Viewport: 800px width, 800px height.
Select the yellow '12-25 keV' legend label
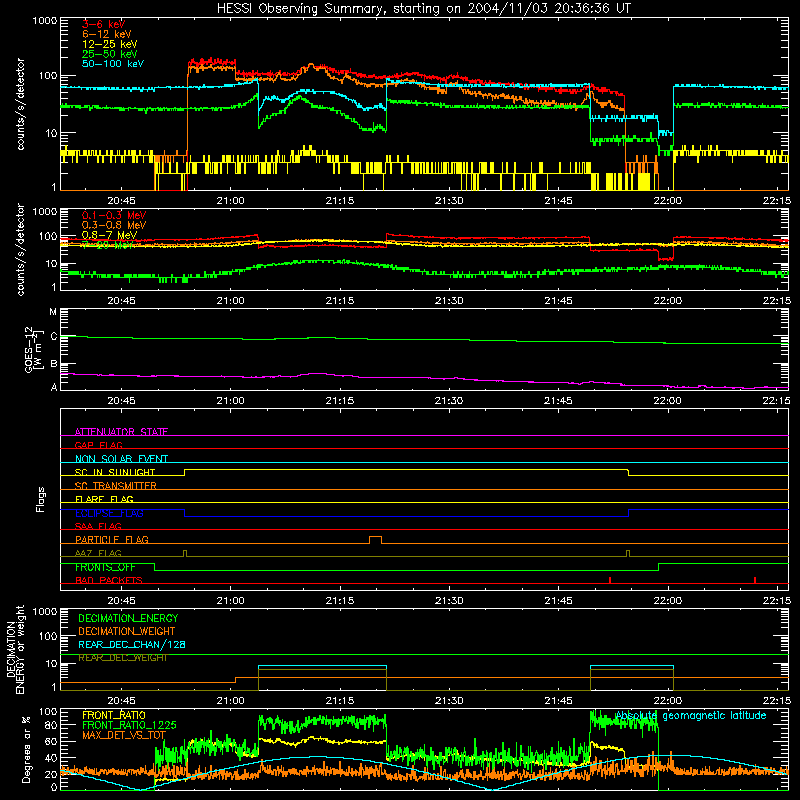(x=109, y=44)
